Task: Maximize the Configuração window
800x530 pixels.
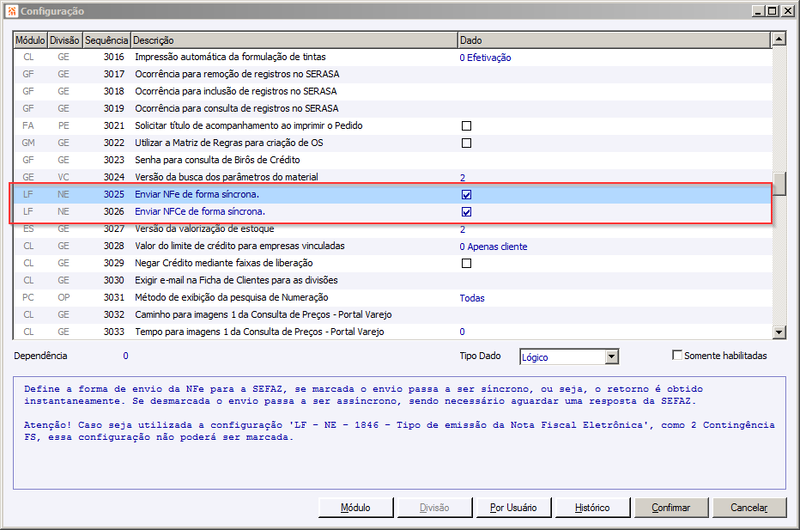Action: (772, 11)
